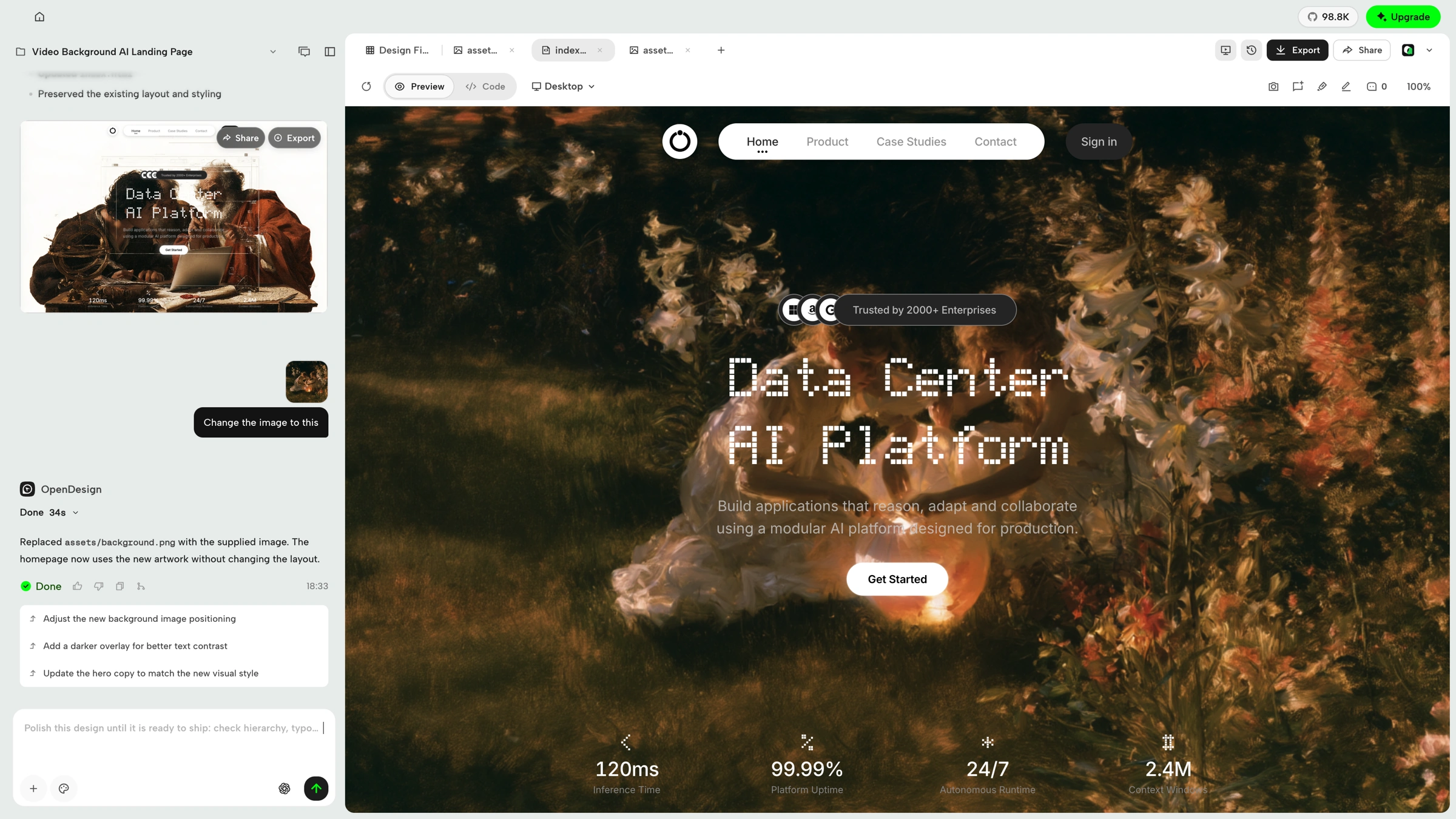
Task: Click Export on the chat thumbnail
Action: point(294,138)
